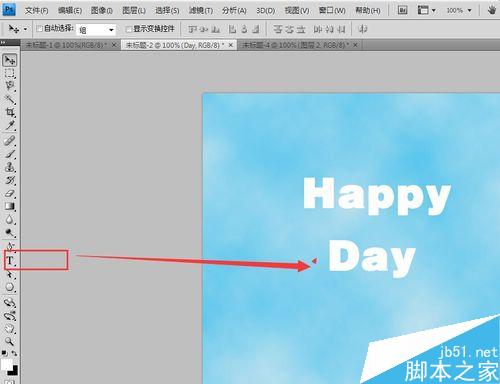Image resolution: width=500 pixels, height=384 pixels.
Task: Select the History Brush tool
Action: pyautogui.click(x=10, y=180)
